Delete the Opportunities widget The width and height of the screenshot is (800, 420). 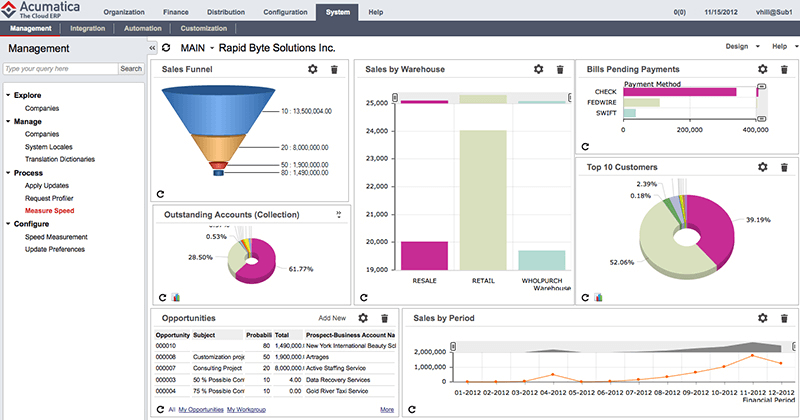(385, 318)
